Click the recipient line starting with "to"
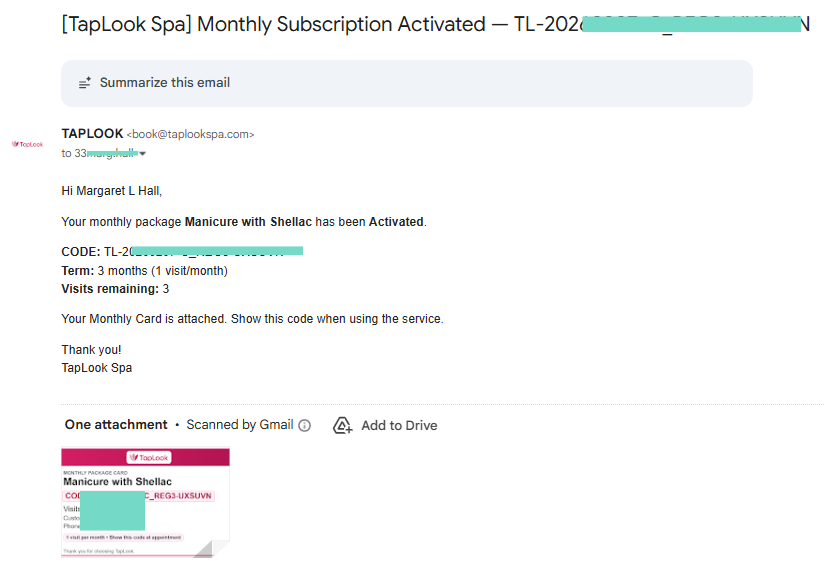824x573 pixels. click(x=100, y=154)
